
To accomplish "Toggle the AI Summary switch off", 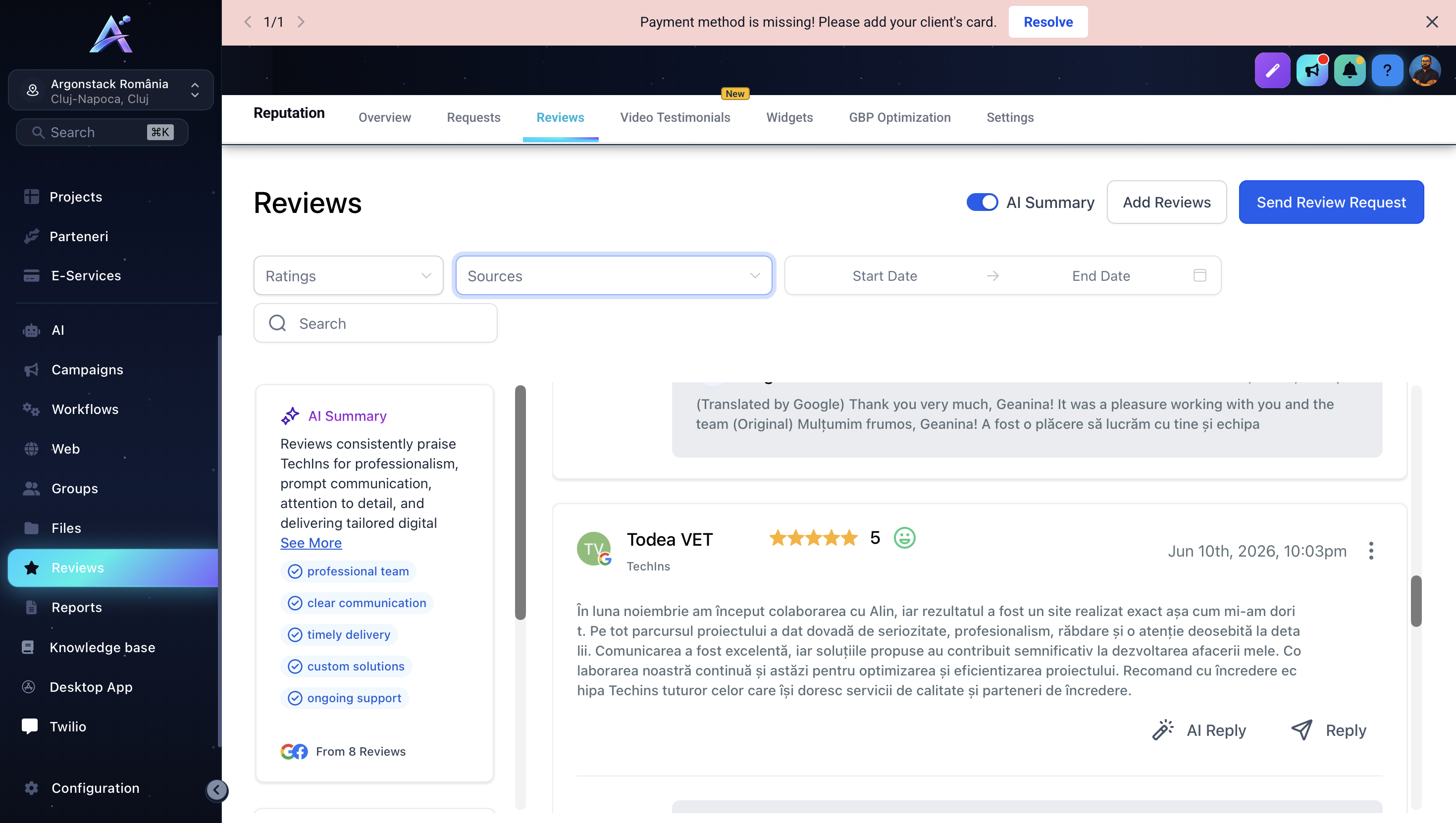I will pyautogui.click(x=982, y=202).
